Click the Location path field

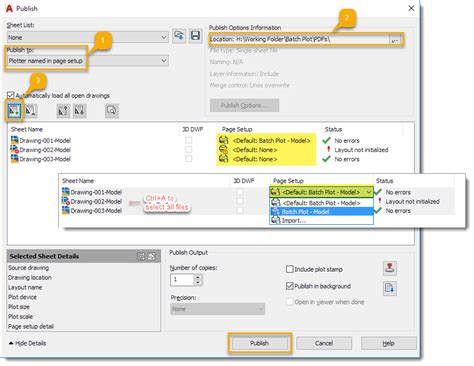point(299,40)
